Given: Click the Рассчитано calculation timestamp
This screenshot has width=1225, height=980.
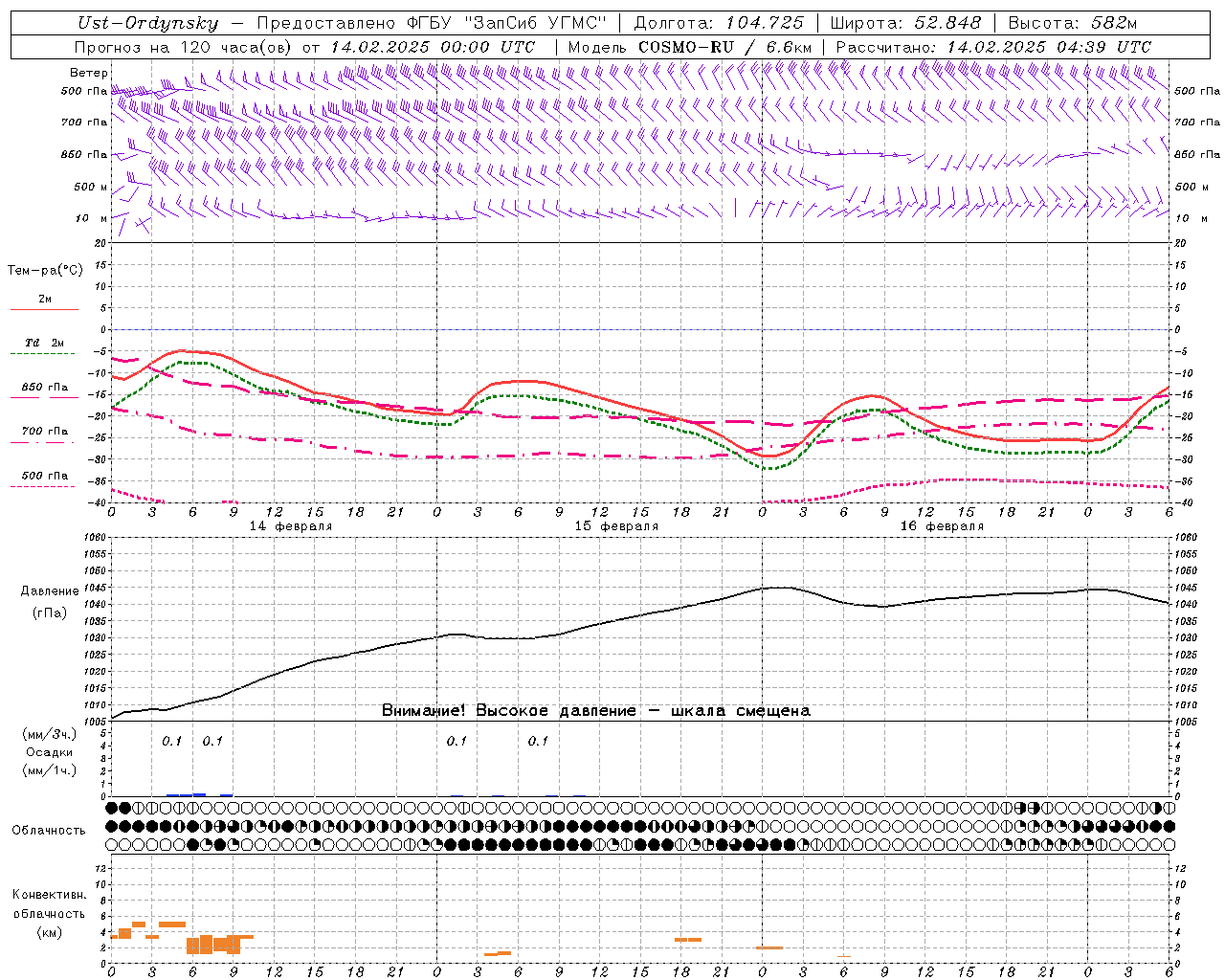Looking at the screenshot, I should pyautogui.click(x=992, y=47).
